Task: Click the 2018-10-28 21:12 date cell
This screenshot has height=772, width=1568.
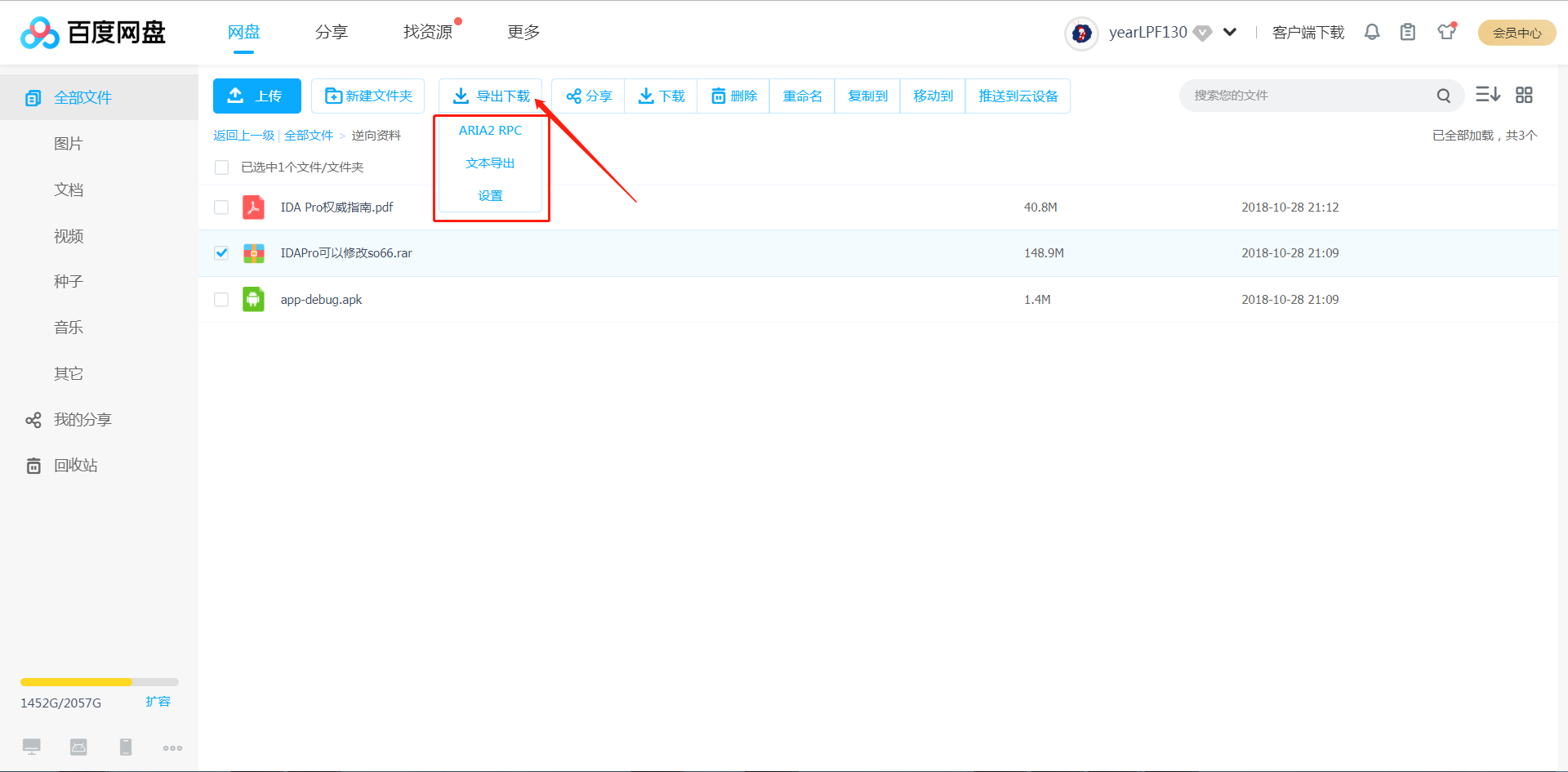Action: click(1290, 208)
